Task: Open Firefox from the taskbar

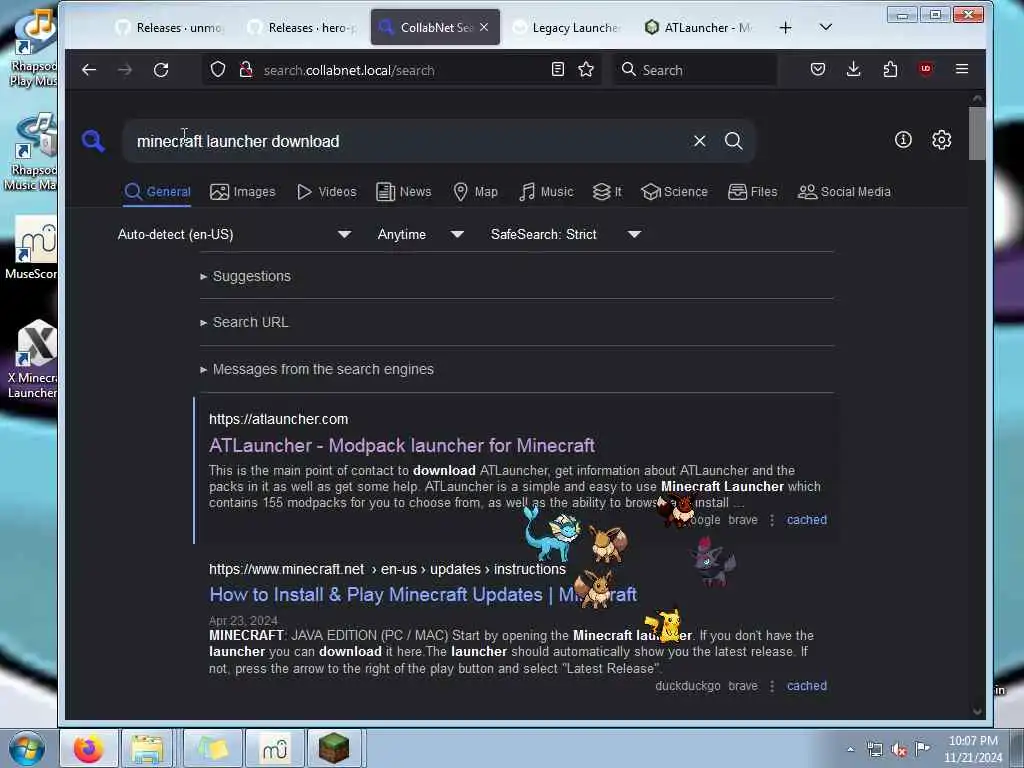Action: pos(89,748)
